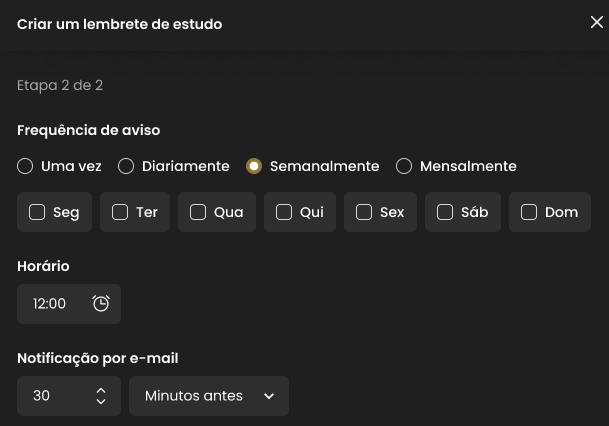
Task: Edit the 12:00 Horário time field
Action: coord(69,304)
